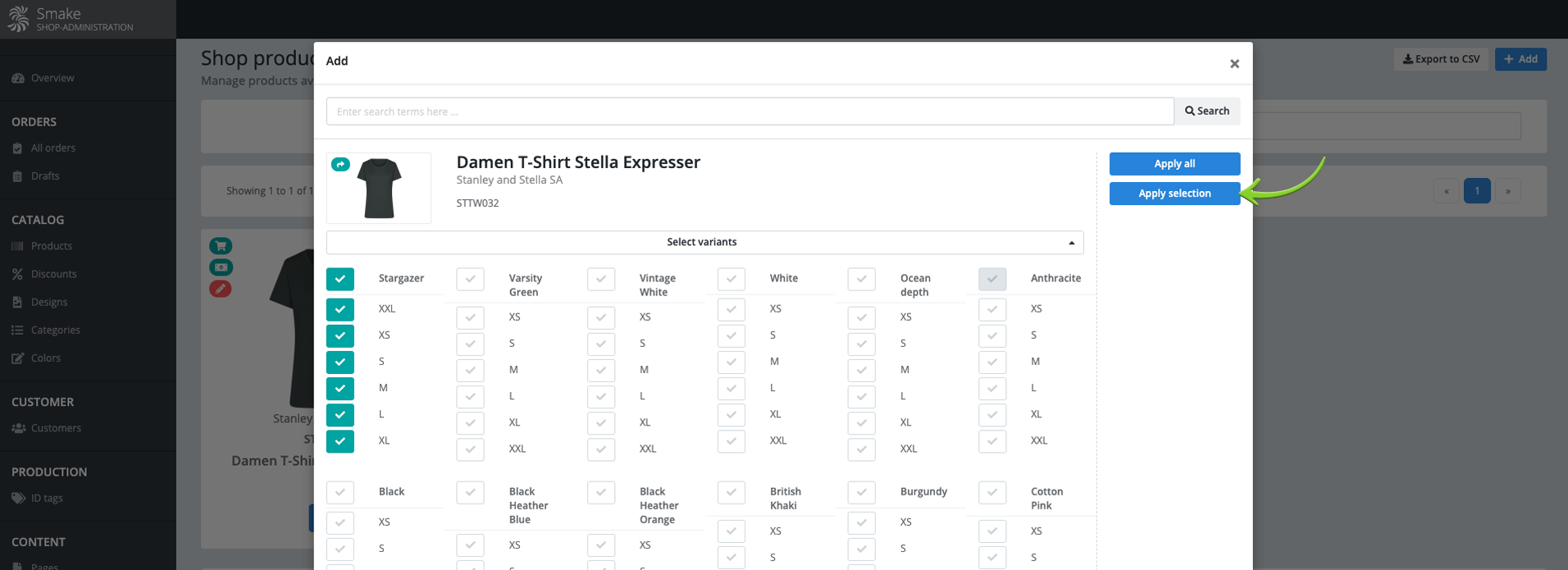Uncheck Stargazer size XS checkbox
Image resolution: width=1568 pixels, height=570 pixels.
coord(340,335)
